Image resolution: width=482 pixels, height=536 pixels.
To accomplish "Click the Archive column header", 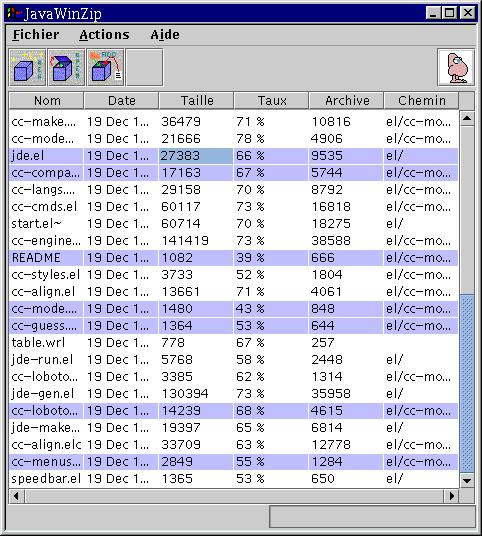I will [x=347, y=100].
